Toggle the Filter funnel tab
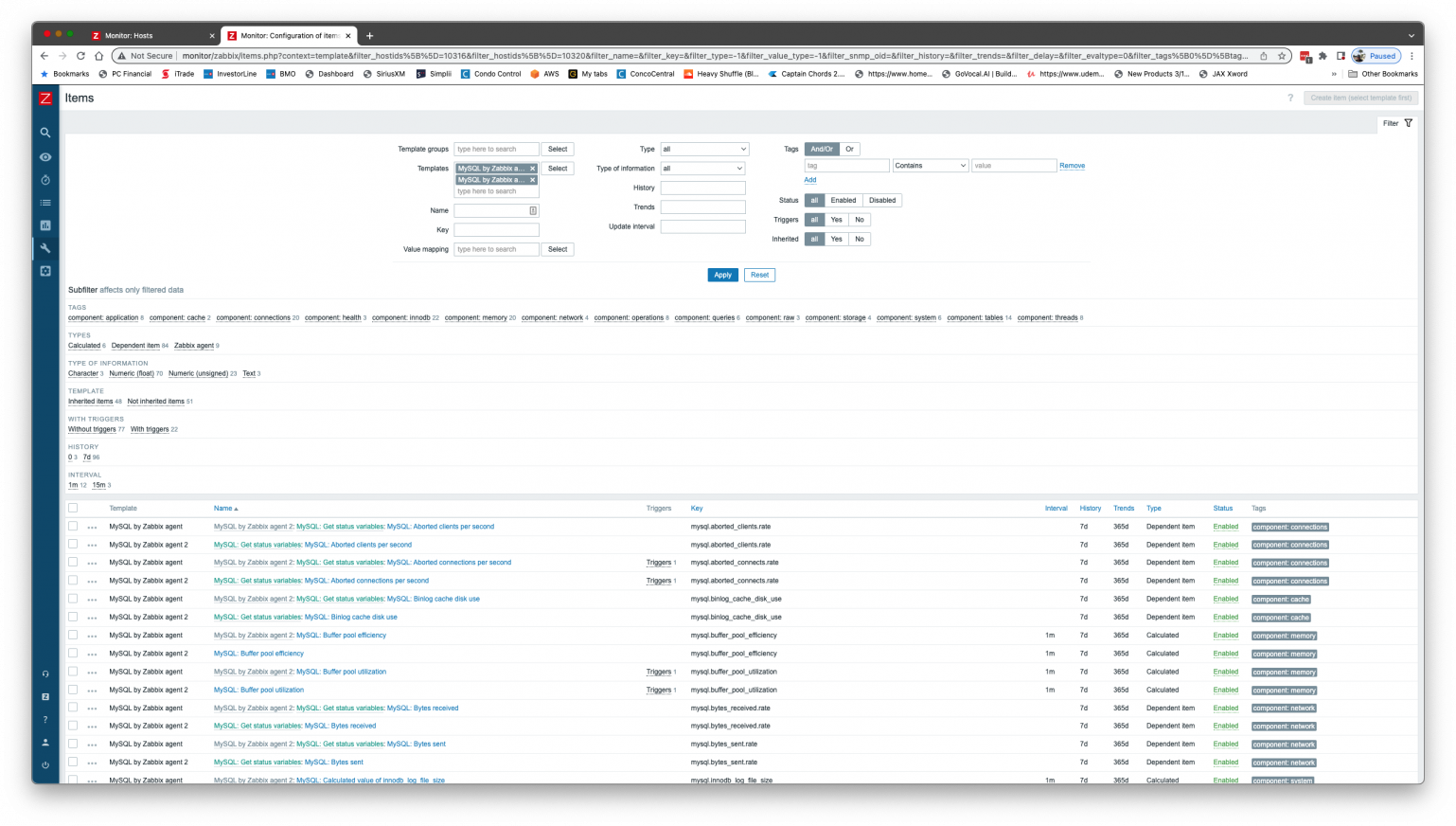This screenshot has width=1456, height=826. pyautogui.click(x=1397, y=123)
